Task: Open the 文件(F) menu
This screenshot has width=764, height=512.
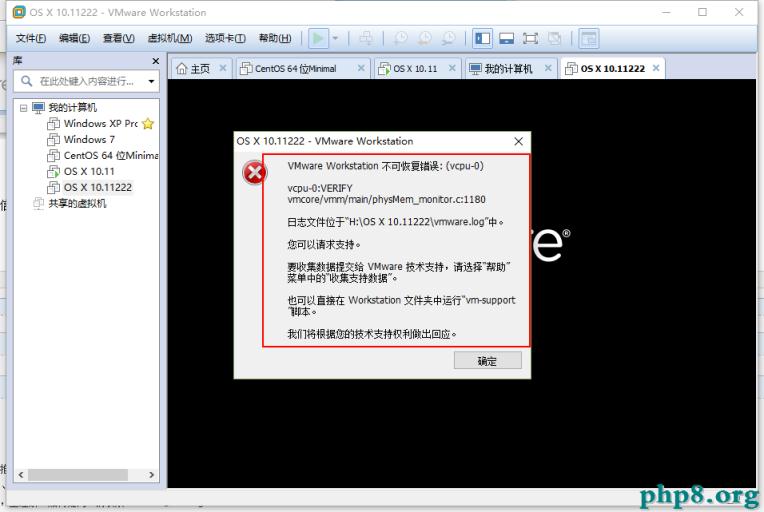Action: click(x=31, y=38)
